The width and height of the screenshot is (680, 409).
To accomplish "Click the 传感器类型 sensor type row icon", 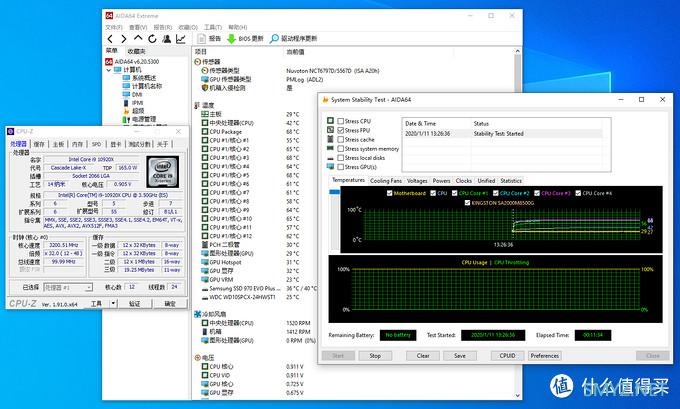I will coord(205,70).
